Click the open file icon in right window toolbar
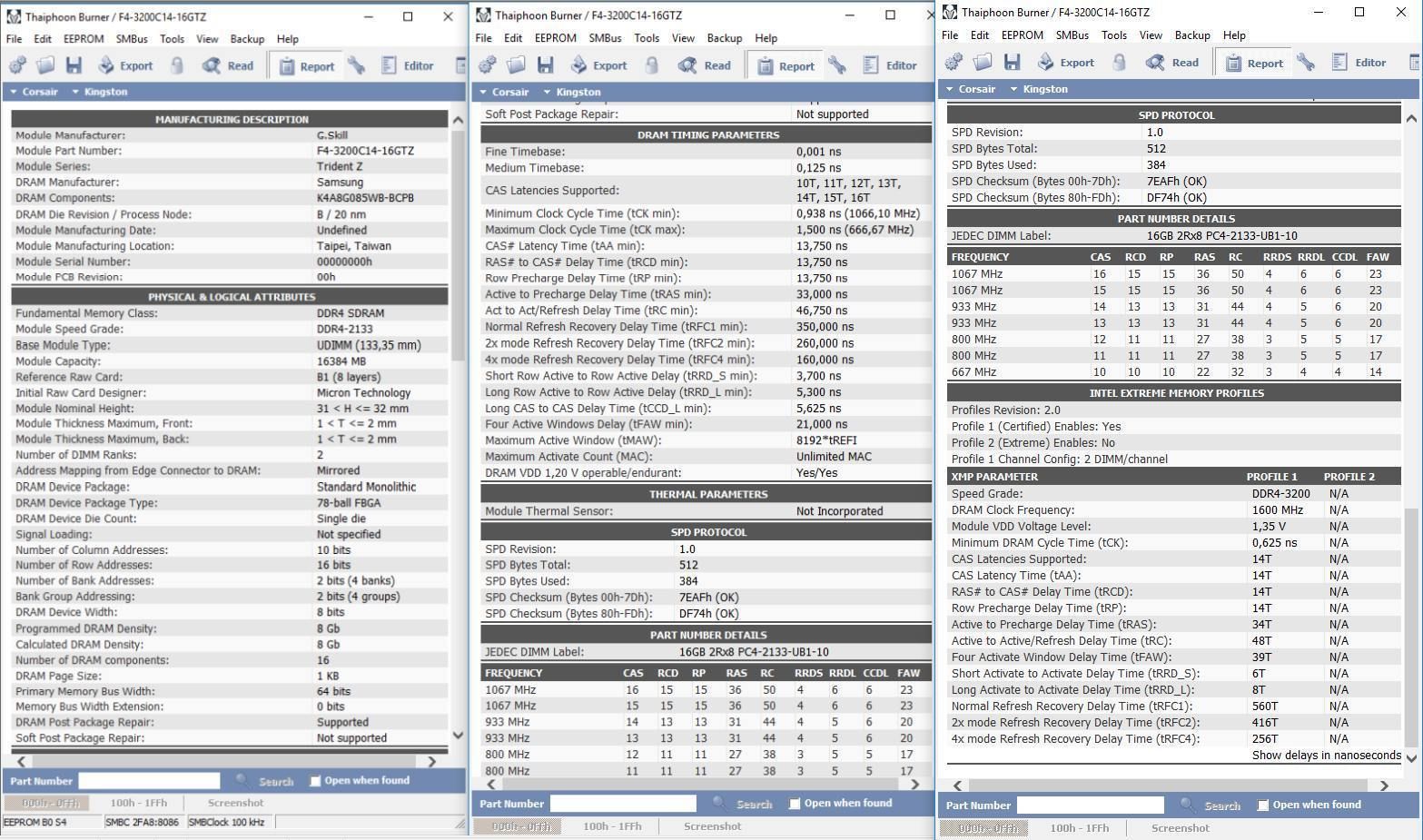This screenshot has width=1423, height=840. coord(983,62)
